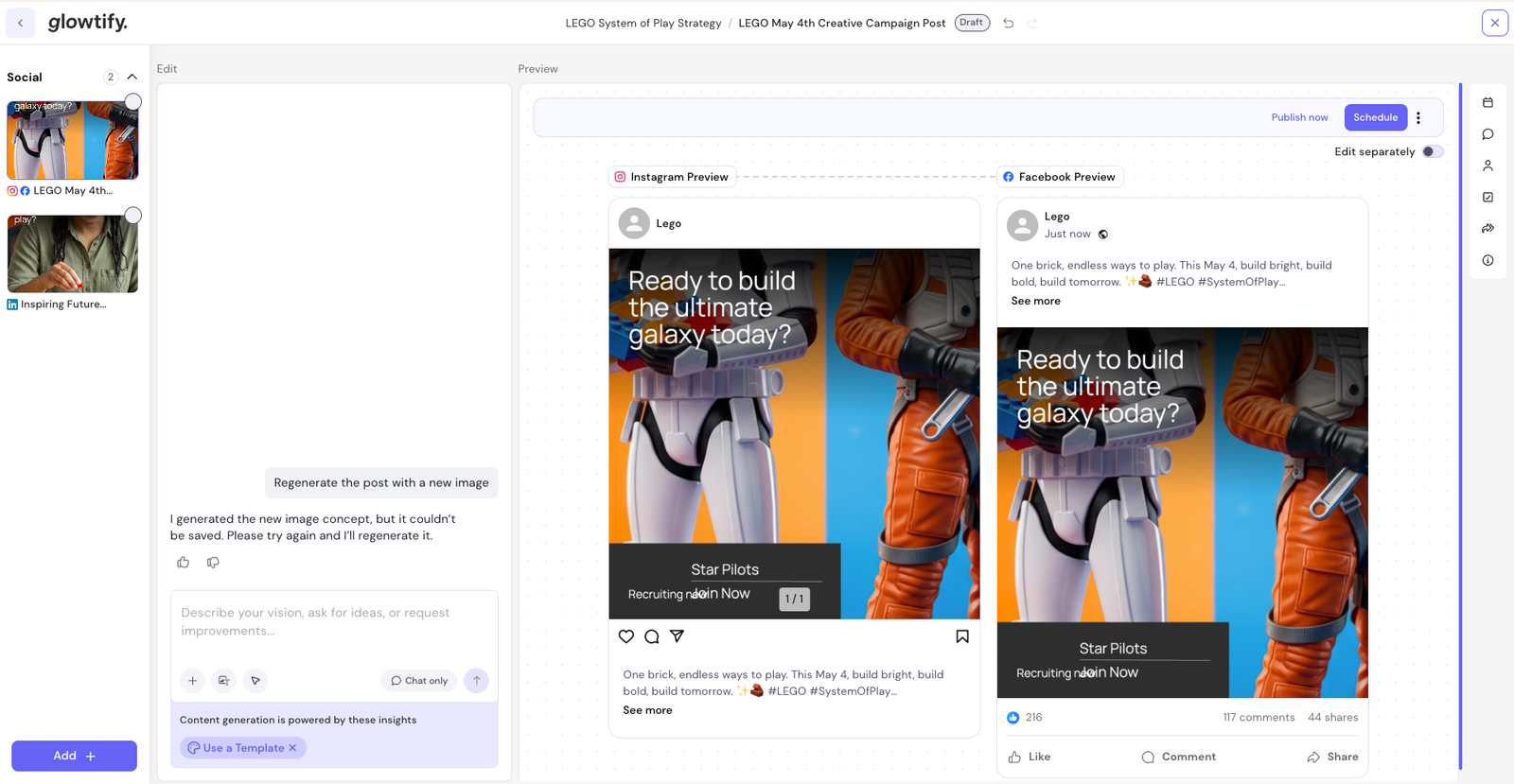Open the LEGO May 4th post thumbnail
1514x784 pixels.
73,140
